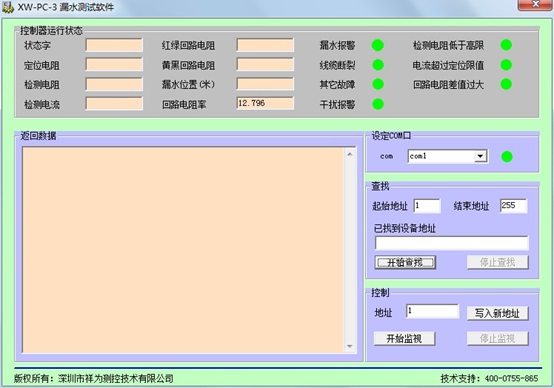Screen dimensions: 554x388
Task: Click the 结束地址 field showing 255
Action: (x=514, y=206)
